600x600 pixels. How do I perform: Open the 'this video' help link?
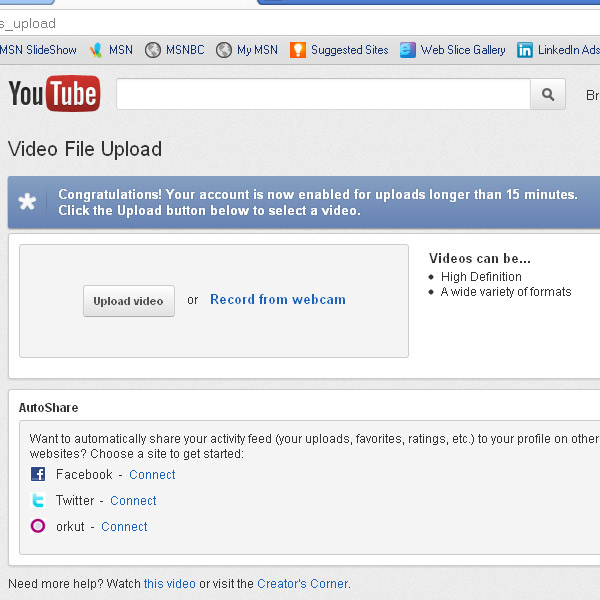[170, 584]
